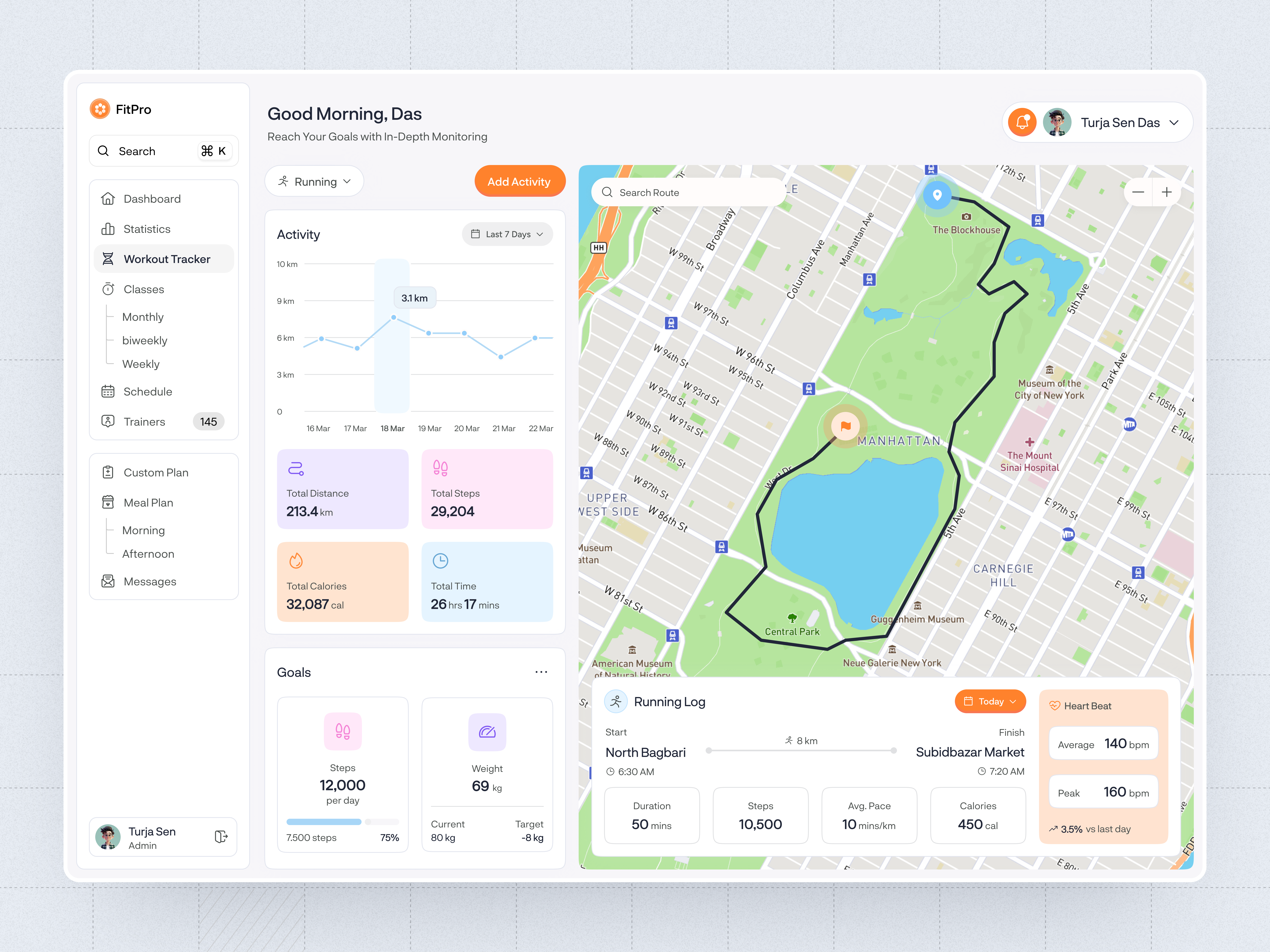Screen dimensions: 1270x952
Task: Click the Schedule calendar icon
Action: pos(108,391)
